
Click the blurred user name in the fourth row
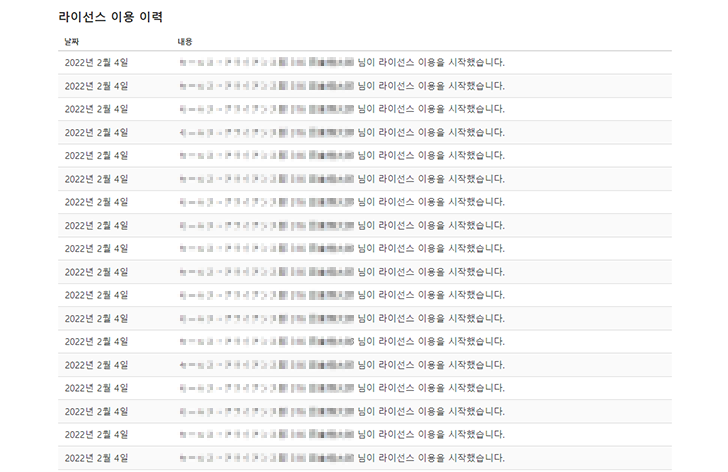[x=266, y=132]
